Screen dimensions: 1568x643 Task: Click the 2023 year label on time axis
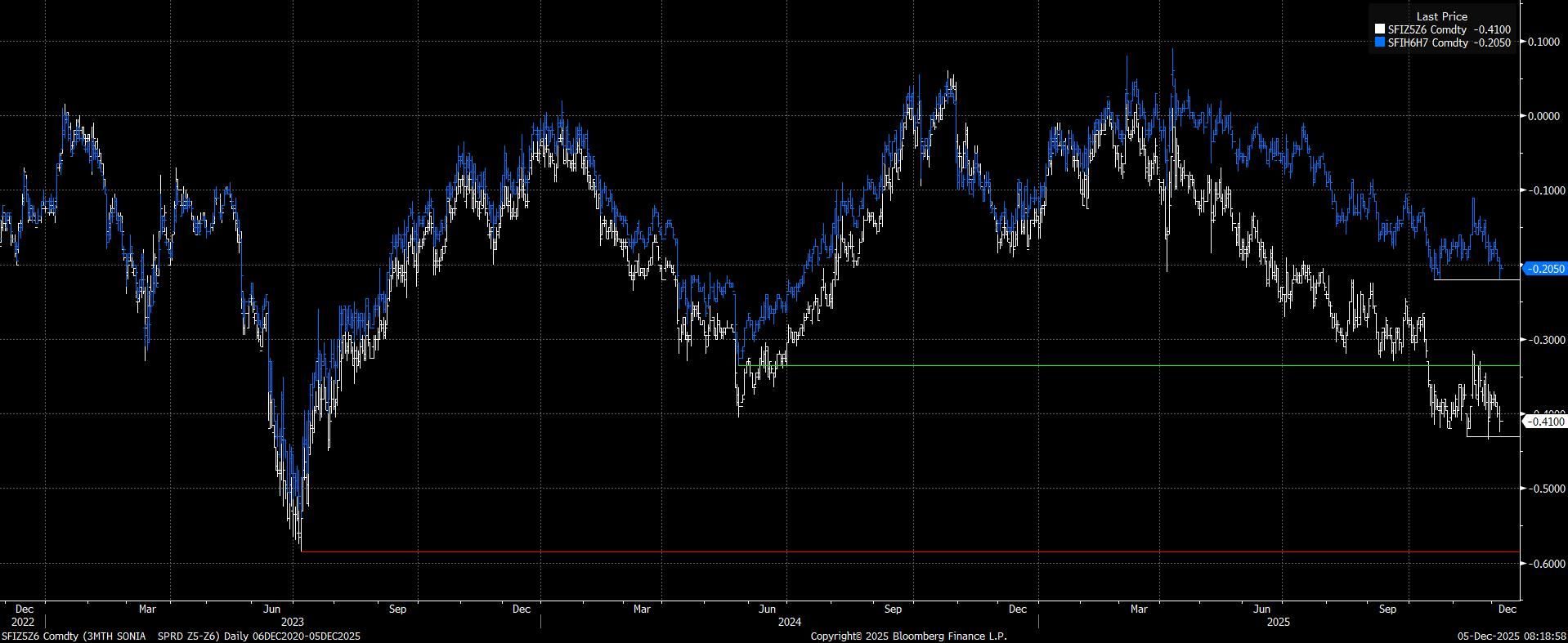(x=292, y=622)
